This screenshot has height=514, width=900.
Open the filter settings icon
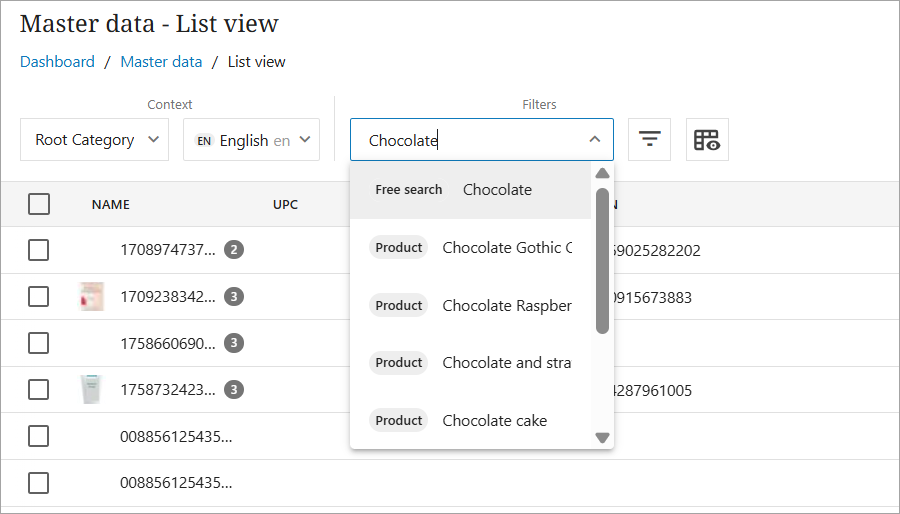[x=649, y=140]
